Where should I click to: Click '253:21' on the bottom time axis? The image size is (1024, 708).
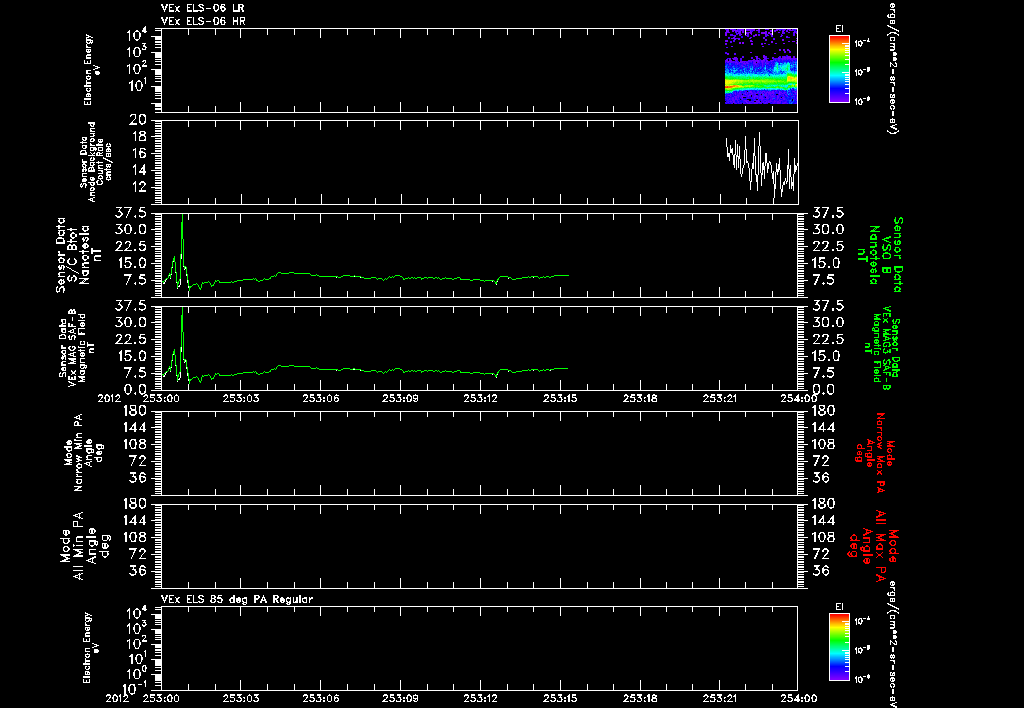click(x=720, y=698)
